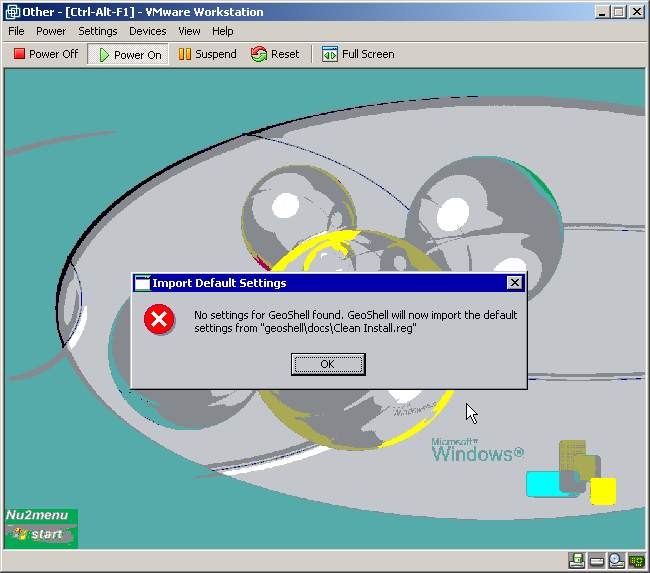Close the VMware Workstation window

[636, 12]
